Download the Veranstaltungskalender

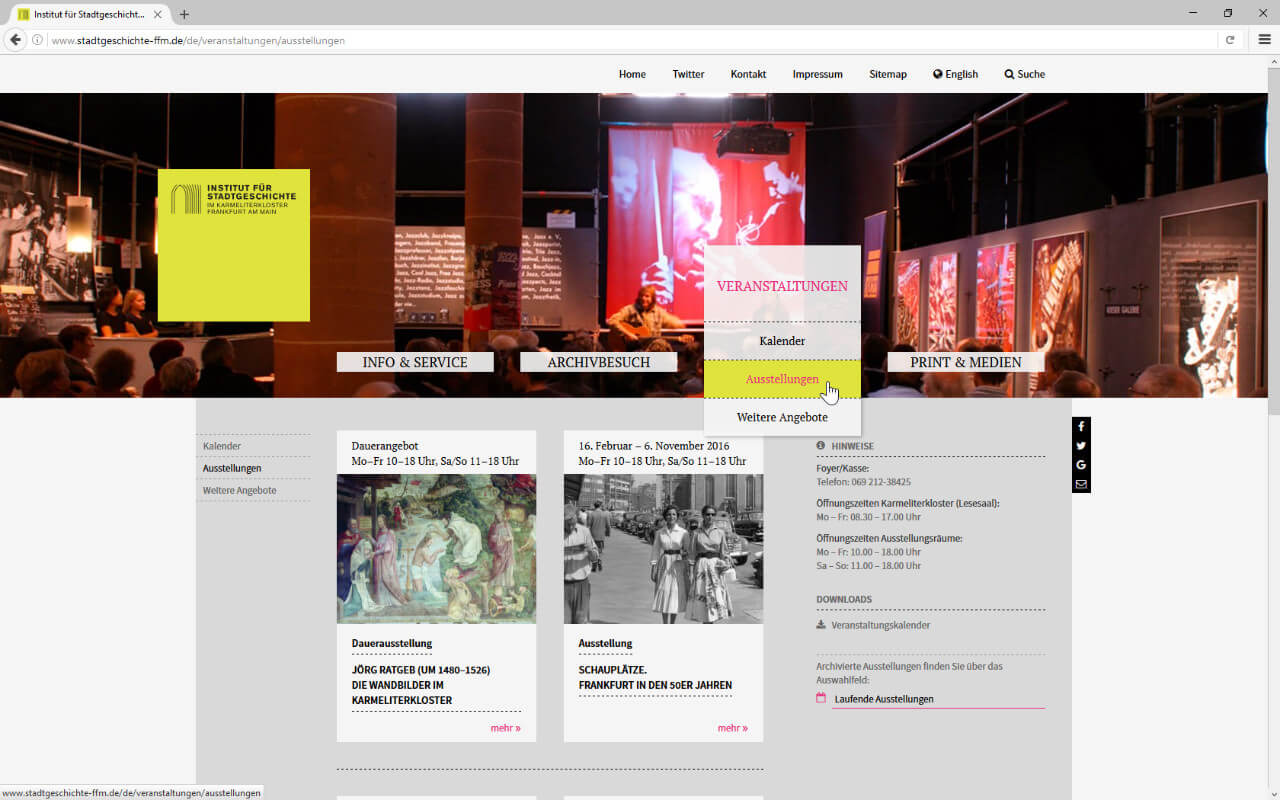[880, 625]
